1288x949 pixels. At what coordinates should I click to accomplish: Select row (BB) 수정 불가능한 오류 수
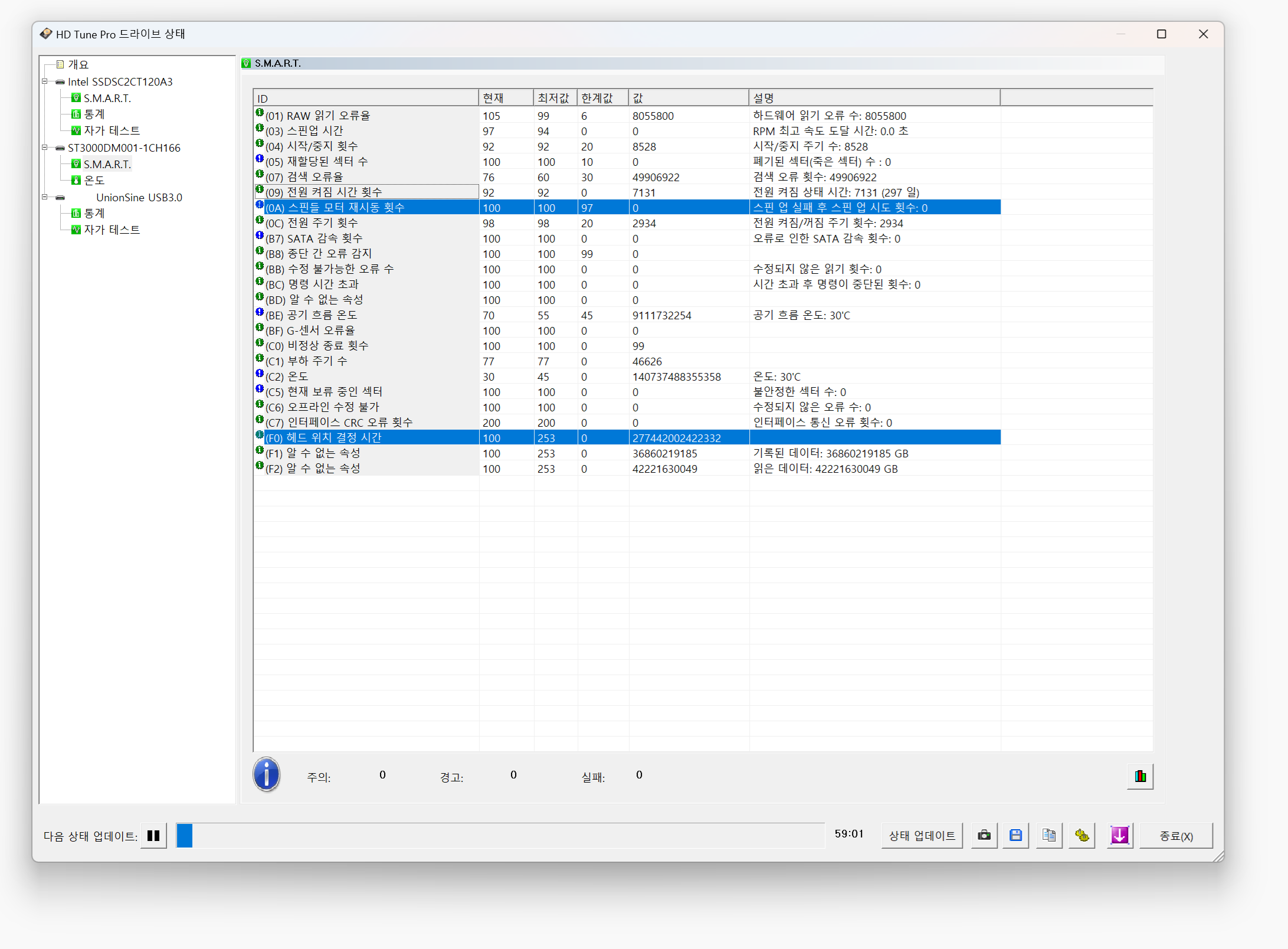pos(627,269)
